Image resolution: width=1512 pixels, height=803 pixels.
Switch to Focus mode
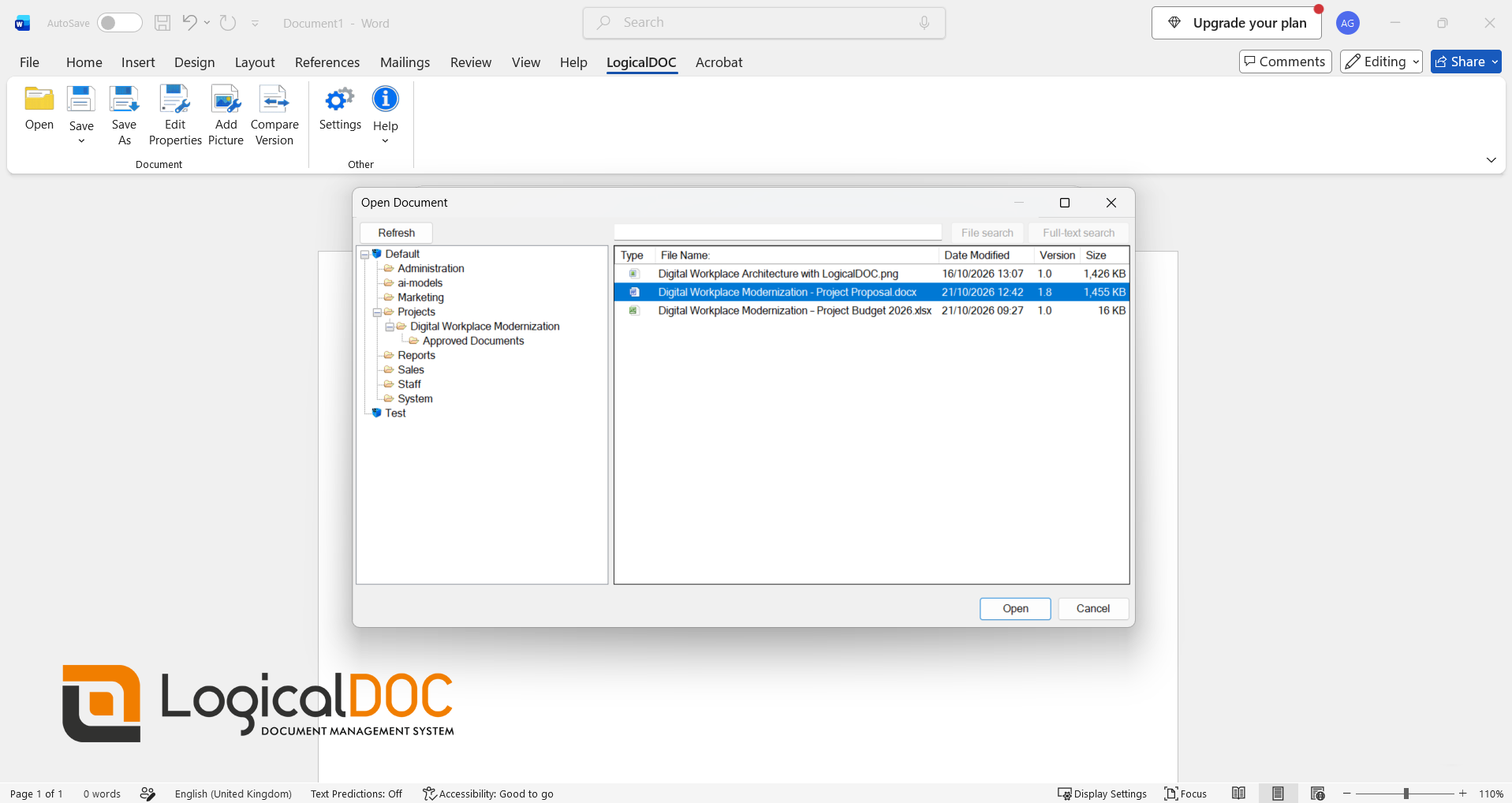pyautogui.click(x=1185, y=794)
